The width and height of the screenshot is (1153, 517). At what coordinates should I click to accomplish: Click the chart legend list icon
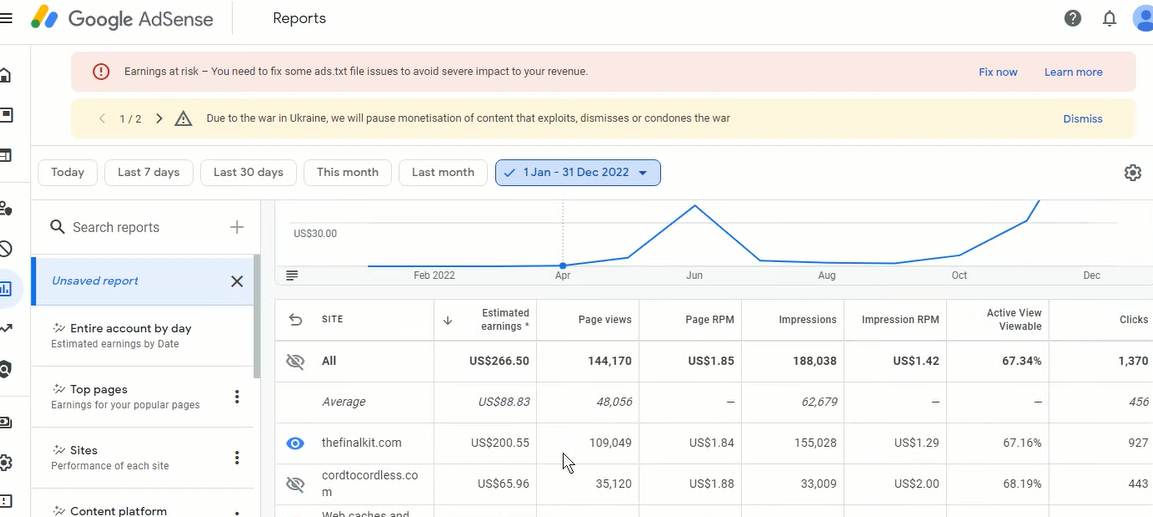pos(292,276)
